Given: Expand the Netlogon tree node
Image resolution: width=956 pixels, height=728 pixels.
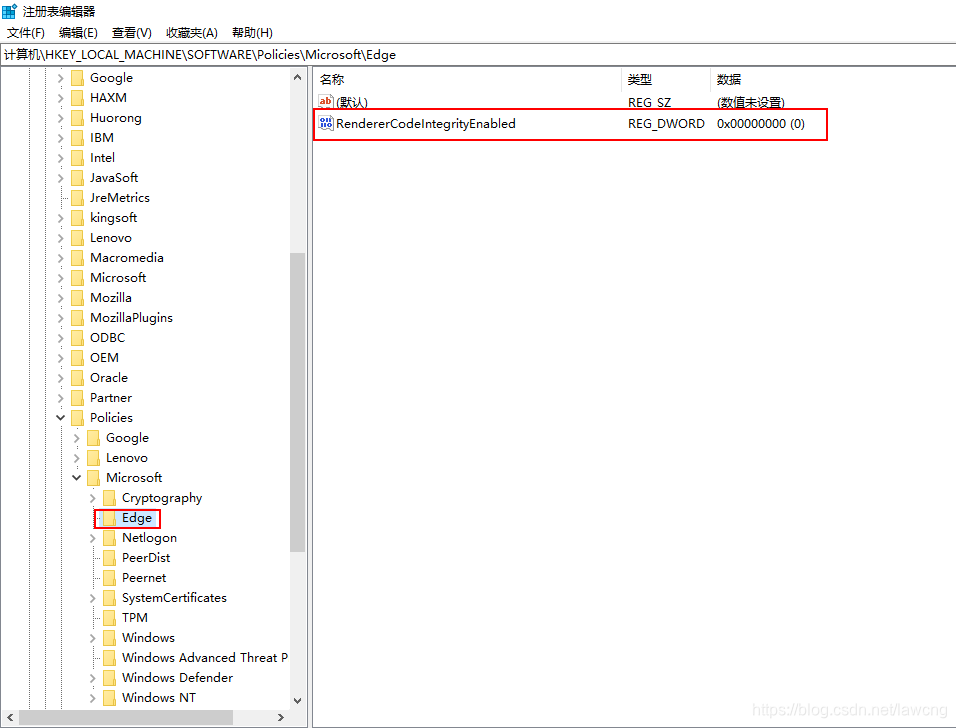Looking at the screenshot, I should (x=92, y=538).
